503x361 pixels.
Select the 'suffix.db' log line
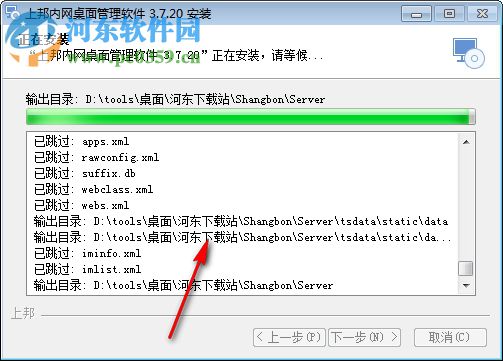pos(85,173)
